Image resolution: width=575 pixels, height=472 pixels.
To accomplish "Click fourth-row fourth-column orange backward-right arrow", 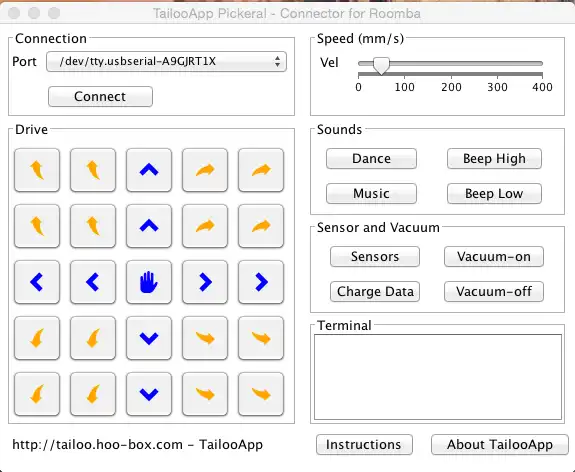I will (205, 338).
